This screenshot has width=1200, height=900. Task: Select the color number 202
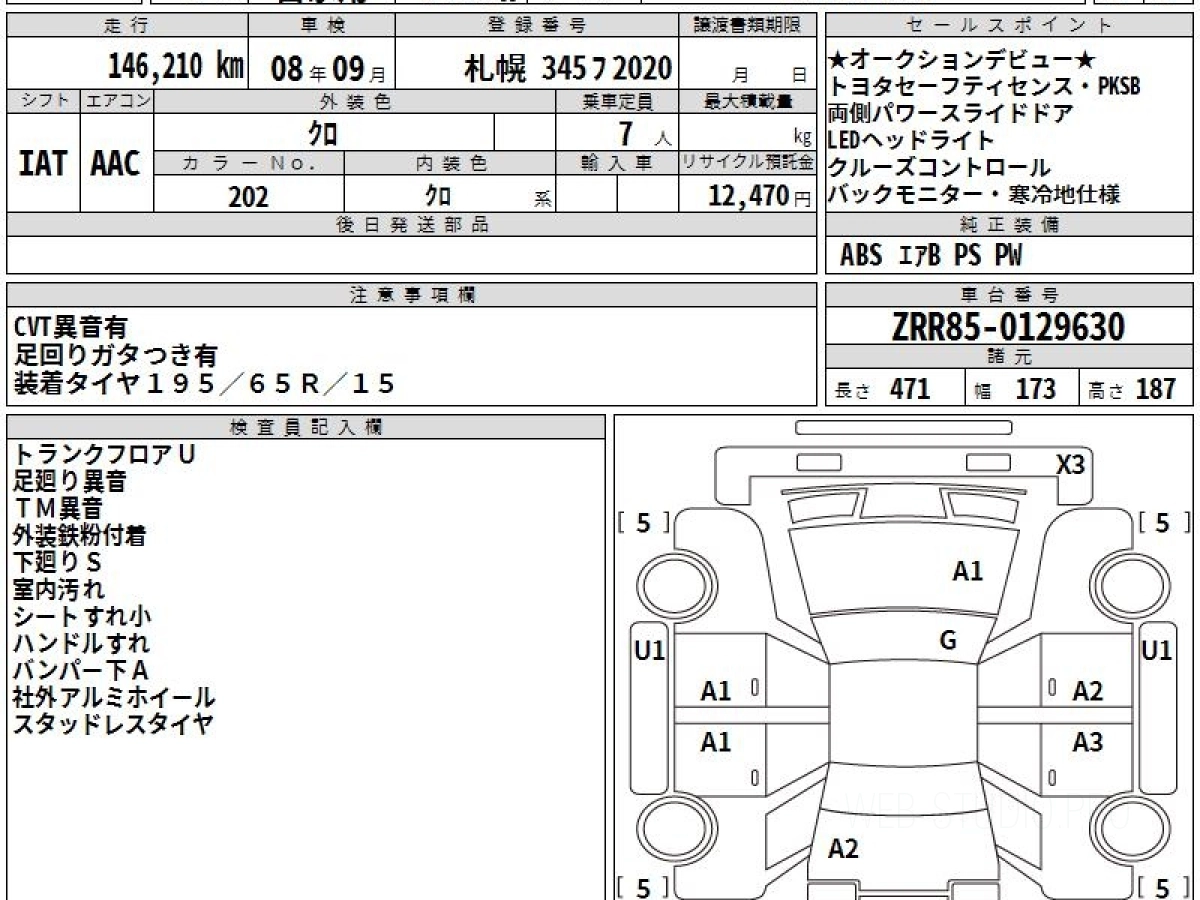click(248, 196)
